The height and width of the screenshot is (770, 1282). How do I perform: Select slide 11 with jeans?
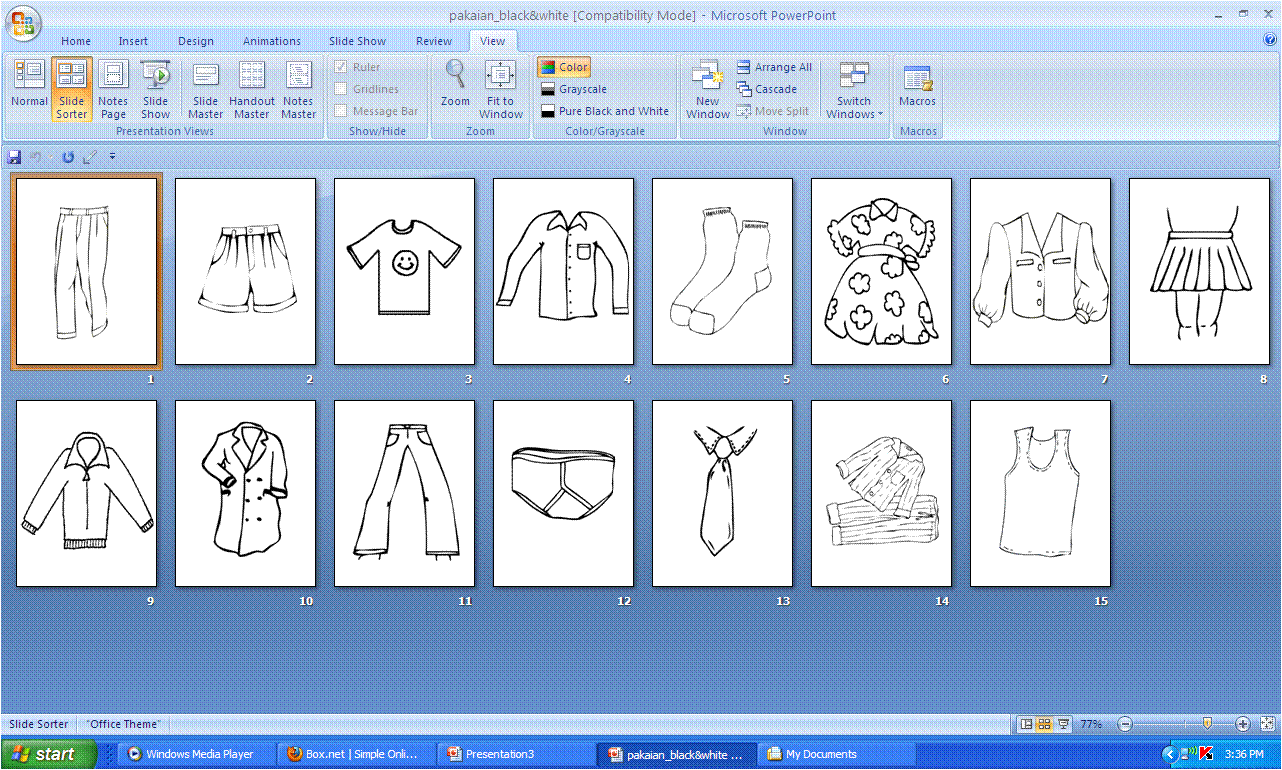(404, 493)
